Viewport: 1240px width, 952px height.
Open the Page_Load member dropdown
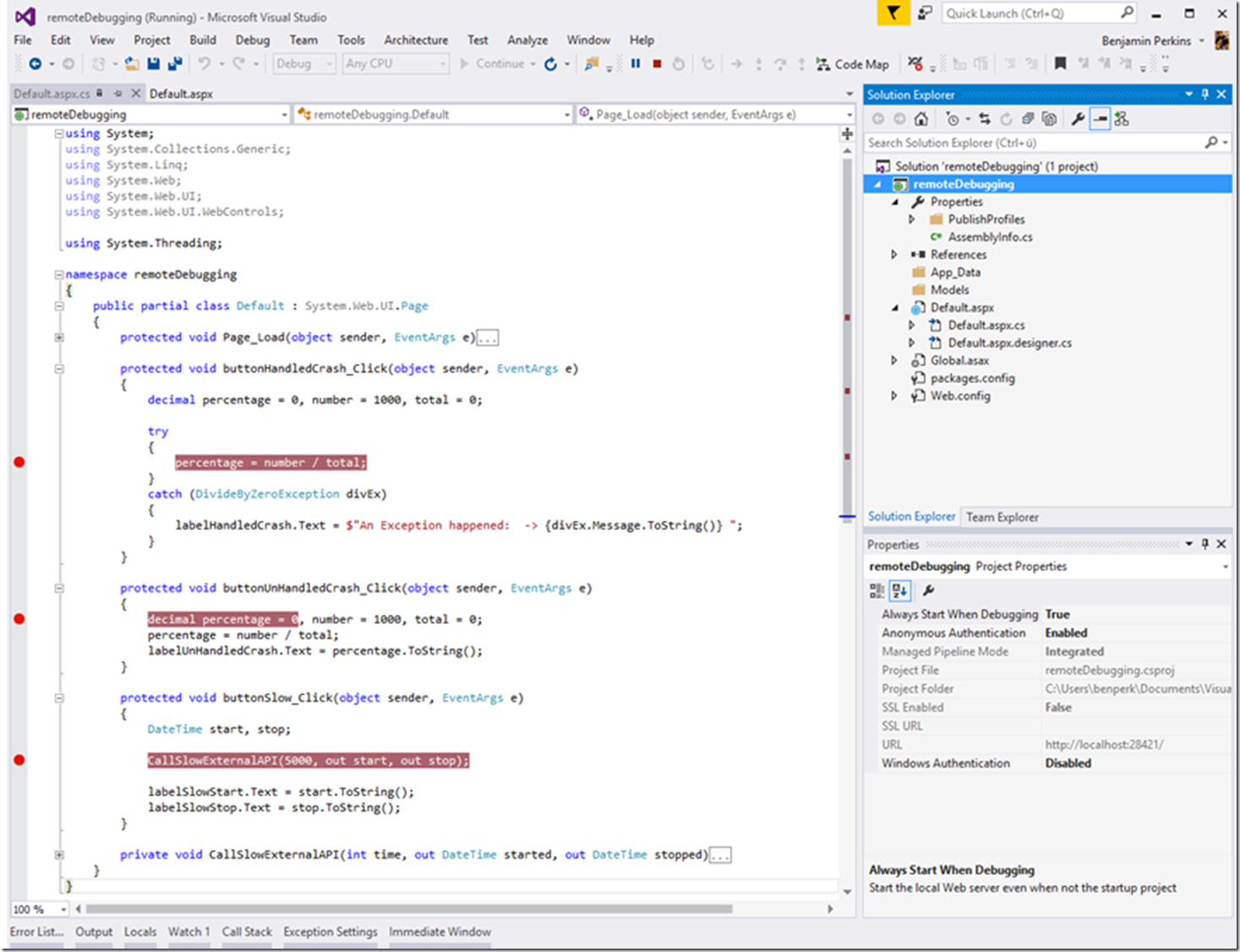coord(715,114)
